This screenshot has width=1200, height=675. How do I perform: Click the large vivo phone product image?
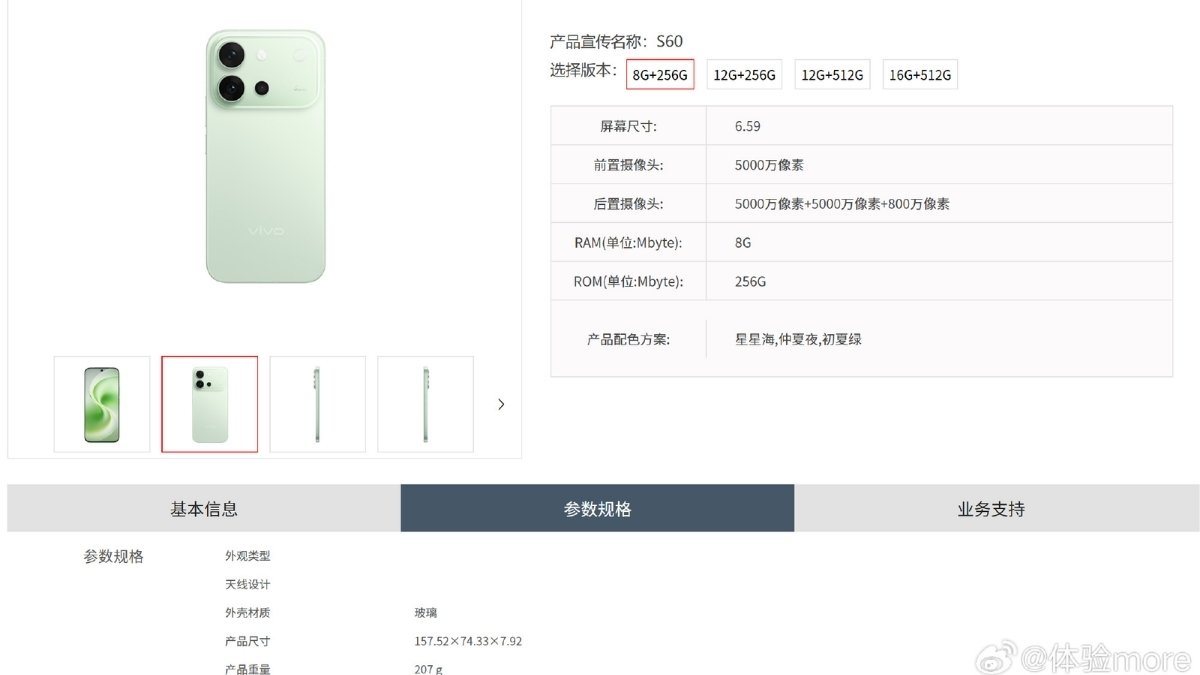point(266,156)
